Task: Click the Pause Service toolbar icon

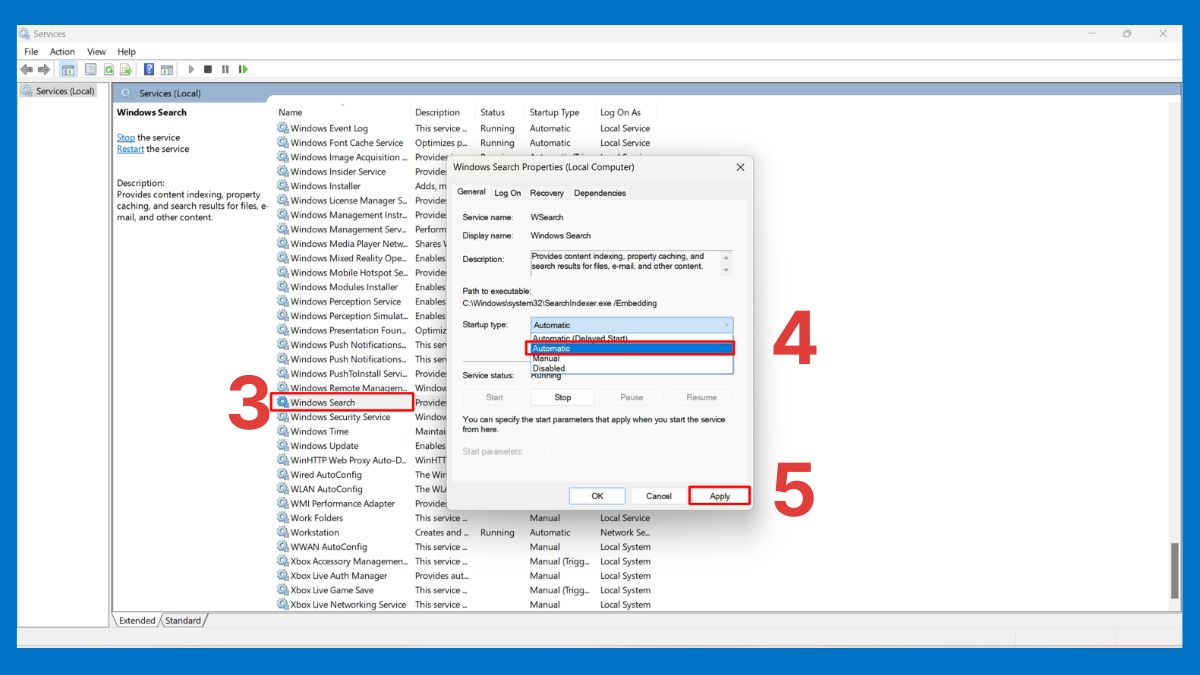Action: pyautogui.click(x=225, y=69)
